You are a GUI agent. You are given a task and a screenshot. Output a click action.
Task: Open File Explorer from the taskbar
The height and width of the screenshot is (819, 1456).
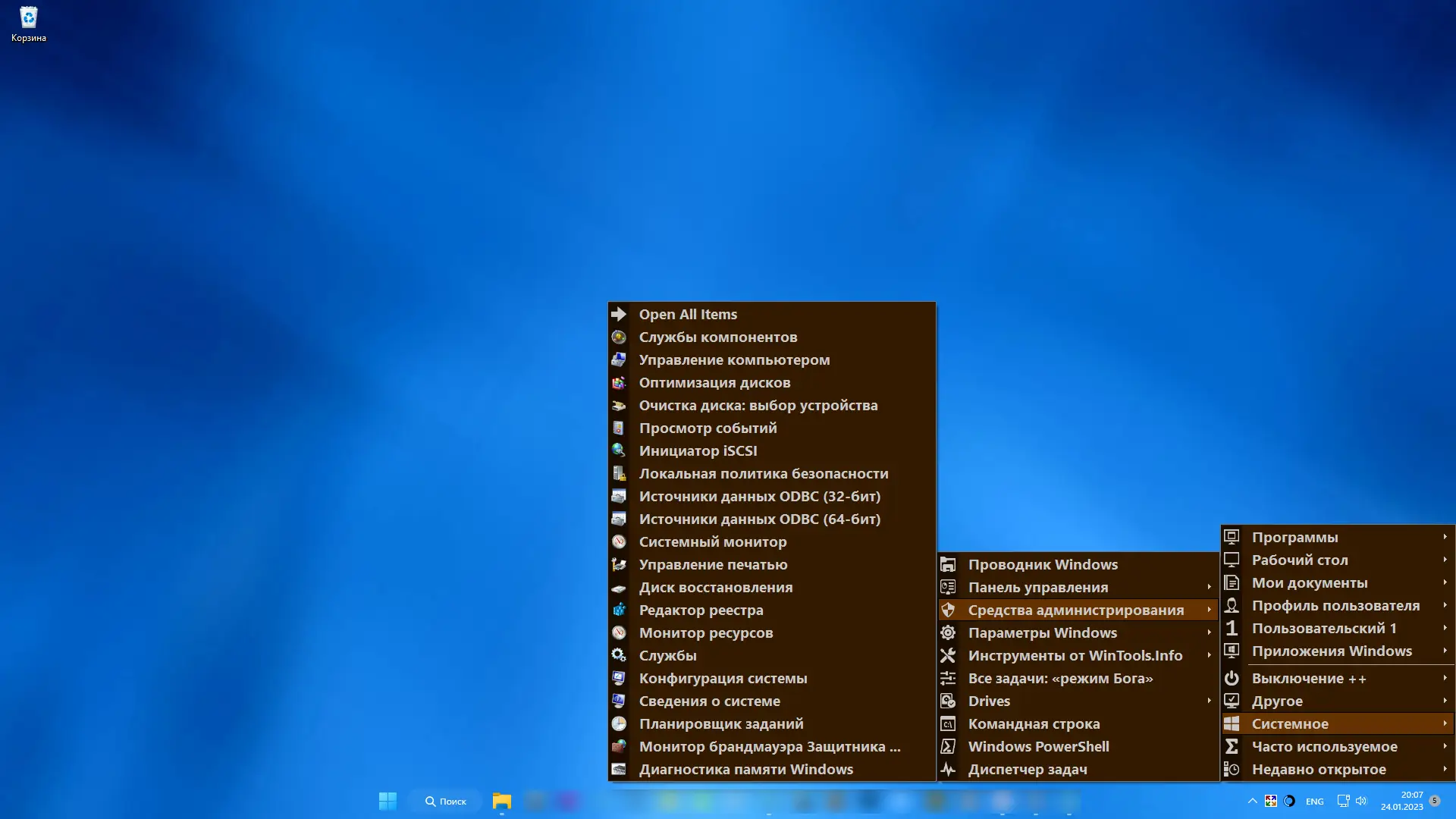pos(501,801)
